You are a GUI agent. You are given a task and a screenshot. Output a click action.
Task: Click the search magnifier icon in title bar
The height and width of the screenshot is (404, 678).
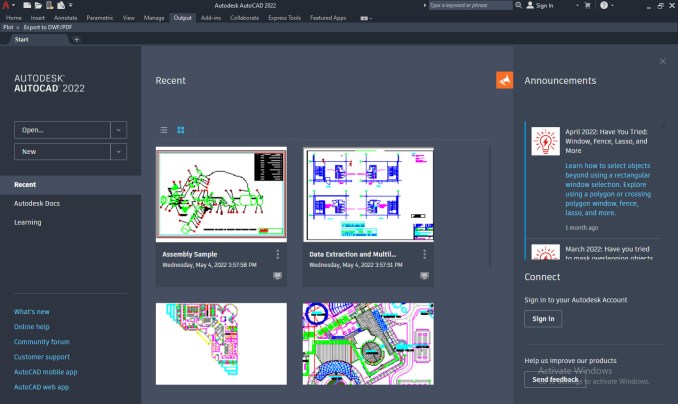tap(518, 5)
